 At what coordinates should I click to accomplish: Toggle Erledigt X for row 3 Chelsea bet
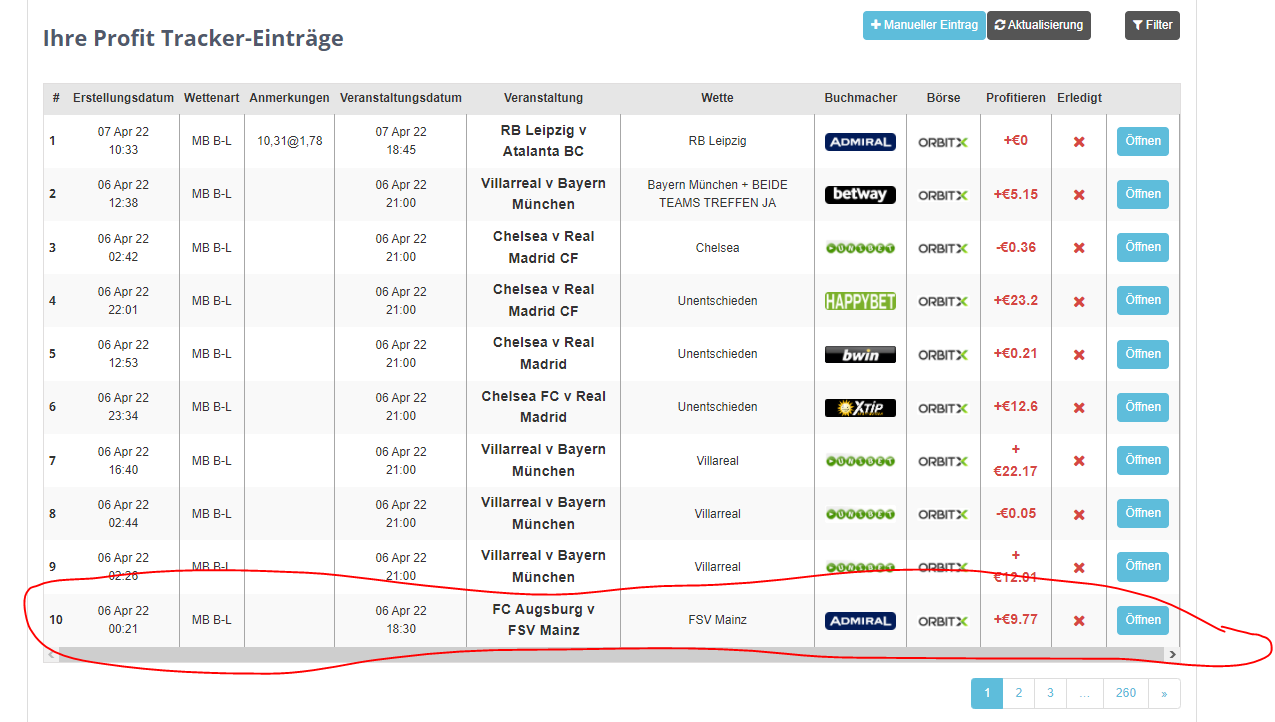(x=1079, y=248)
